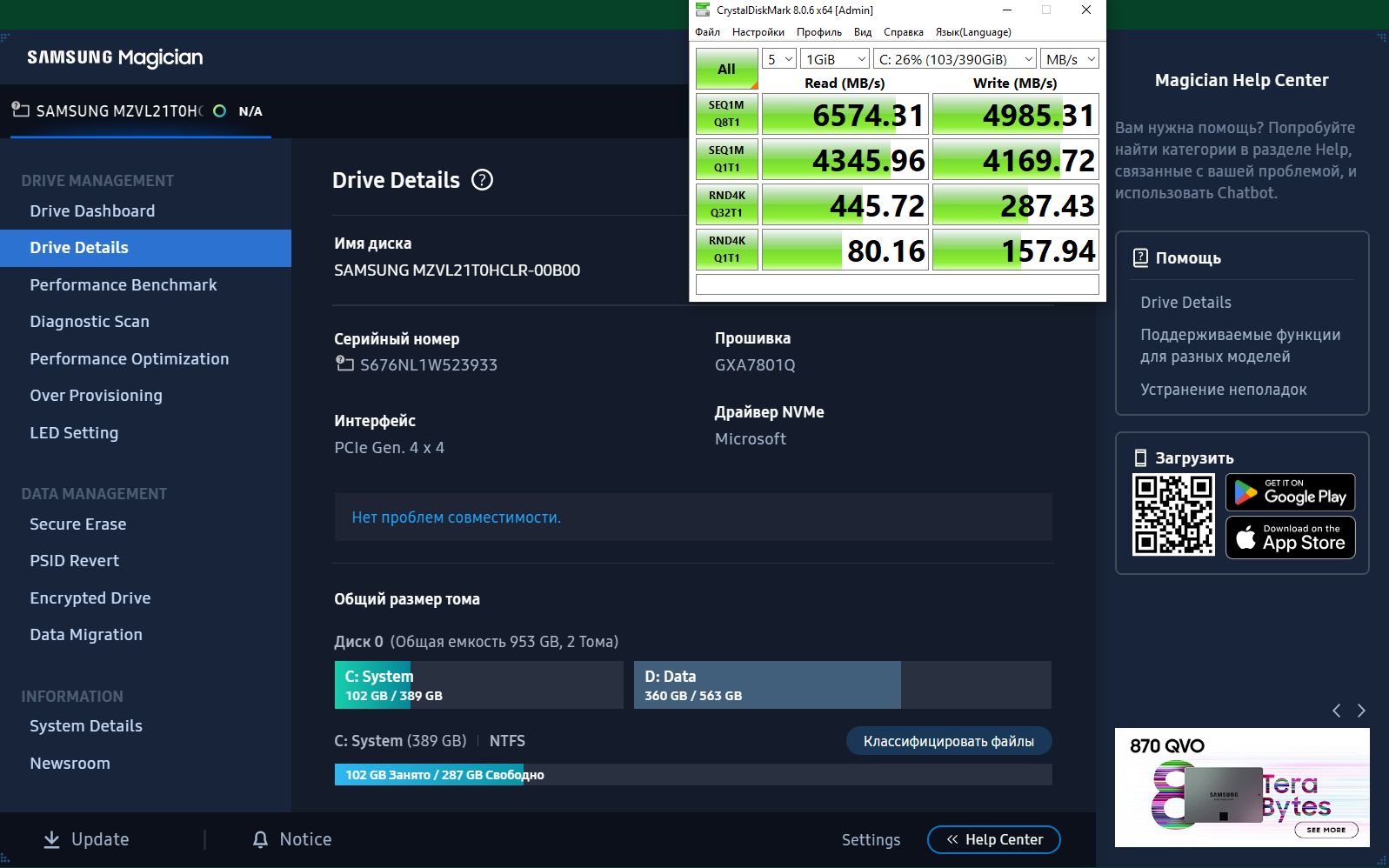Run the RND4K Q32T1 test
The image size is (1389, 868).
[727, 204]
